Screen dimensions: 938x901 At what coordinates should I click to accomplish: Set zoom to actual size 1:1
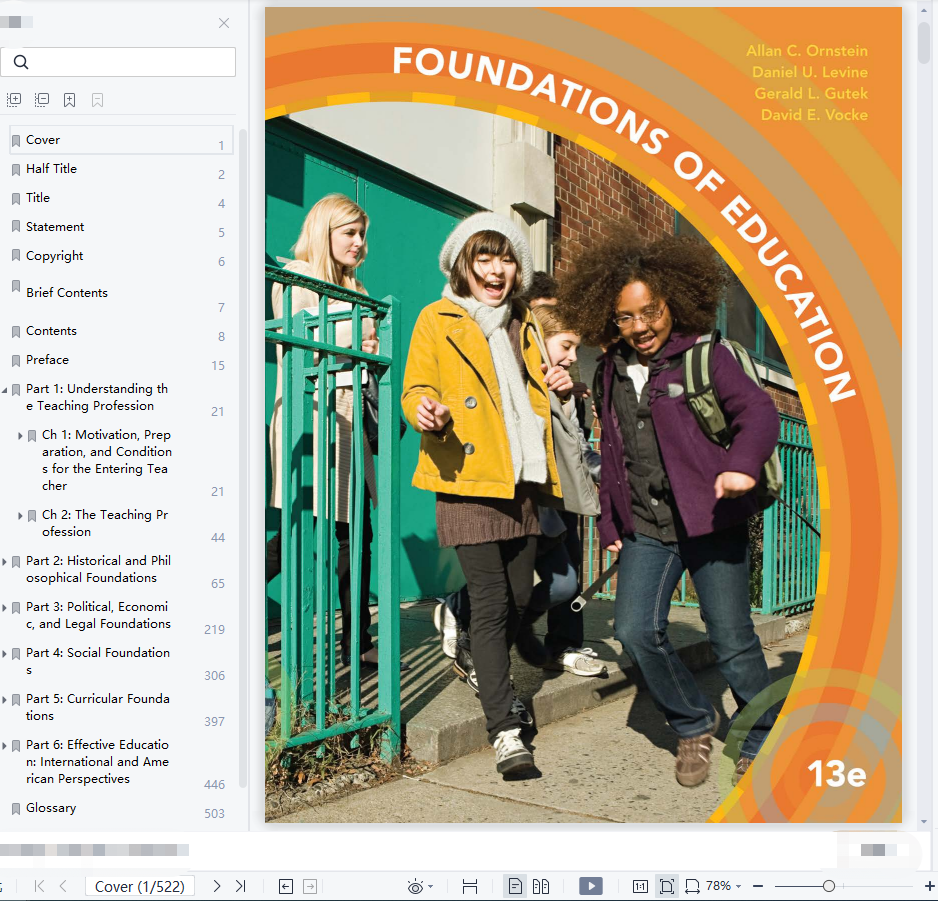[640, 886]
